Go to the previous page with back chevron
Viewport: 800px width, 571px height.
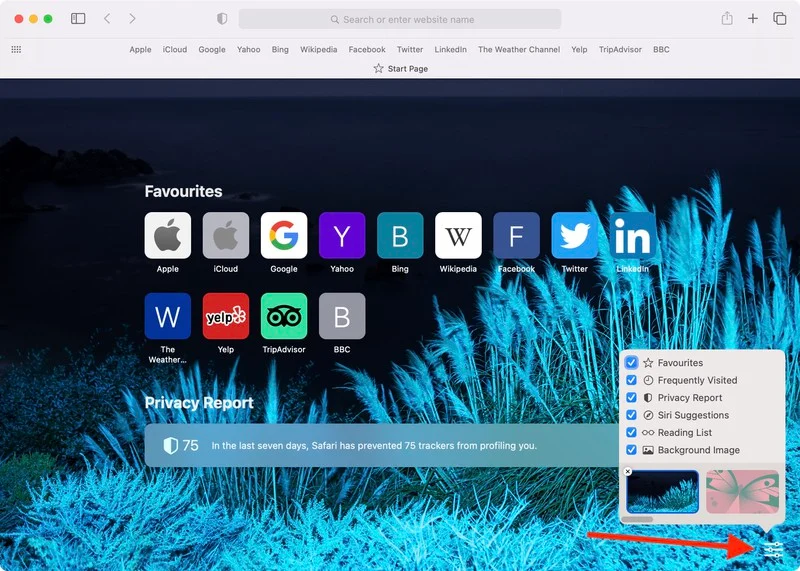pyautogui.click(x=107, y=19)
